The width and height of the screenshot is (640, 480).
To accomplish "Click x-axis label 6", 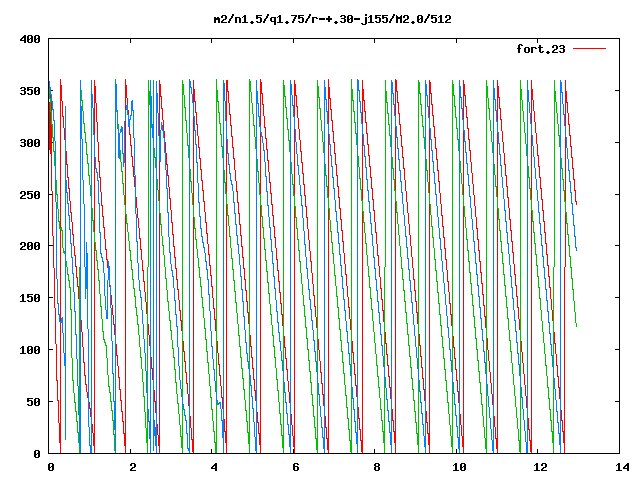I will click(296, 467).
